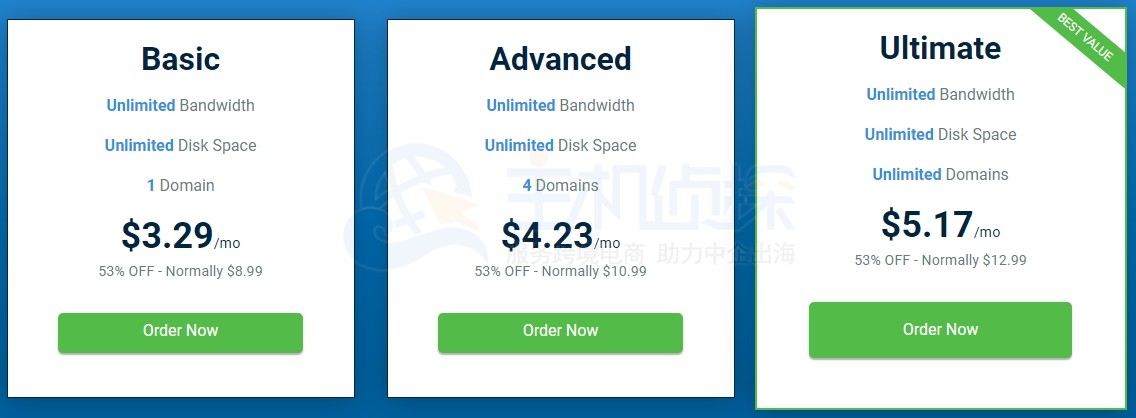Click Unlimited Bandwidth in the Basic plan
This screenshot has width=1136, height=418.
pyautogui.click(x=180, y=105)
